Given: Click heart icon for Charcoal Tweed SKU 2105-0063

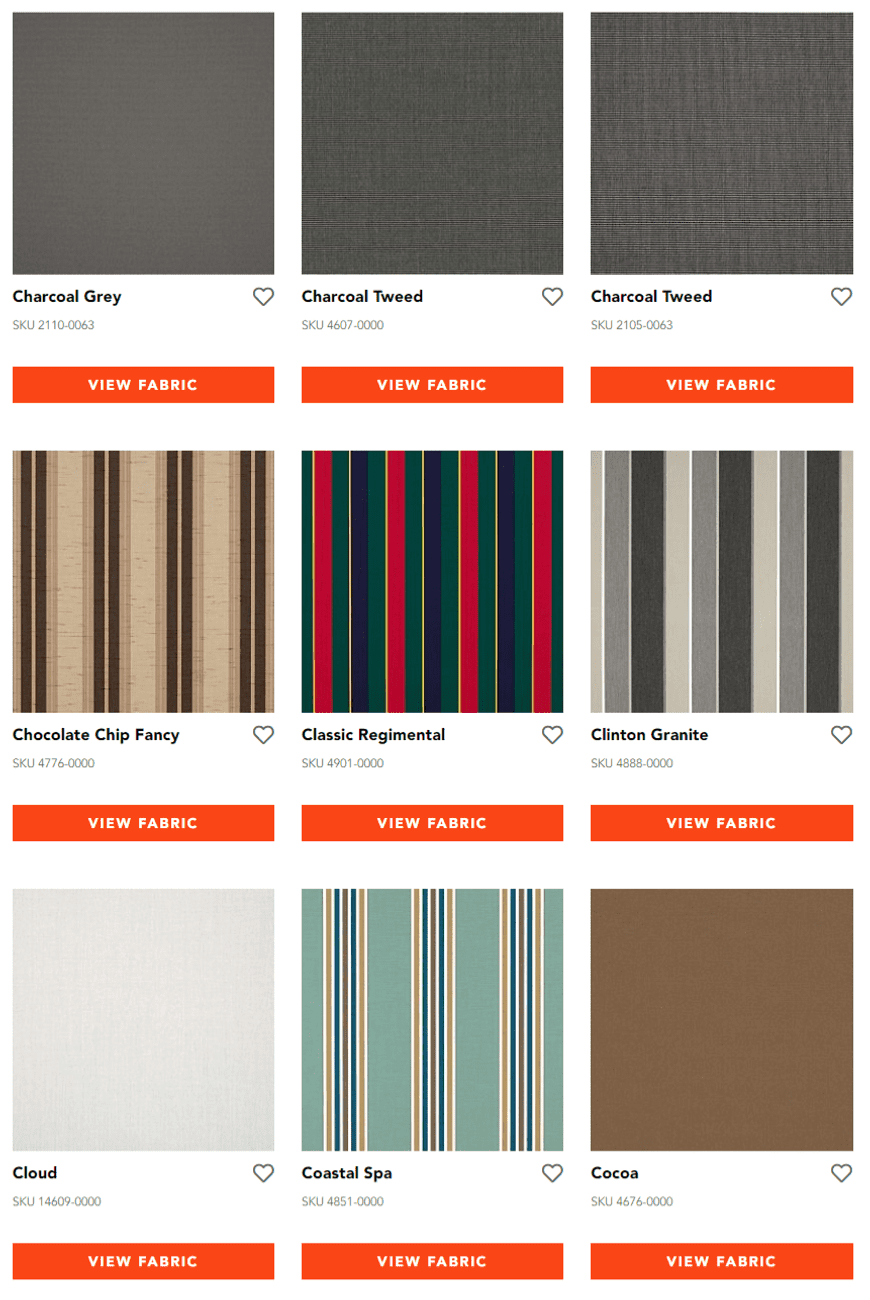Looking at the screenshot, I should (842, 297).
